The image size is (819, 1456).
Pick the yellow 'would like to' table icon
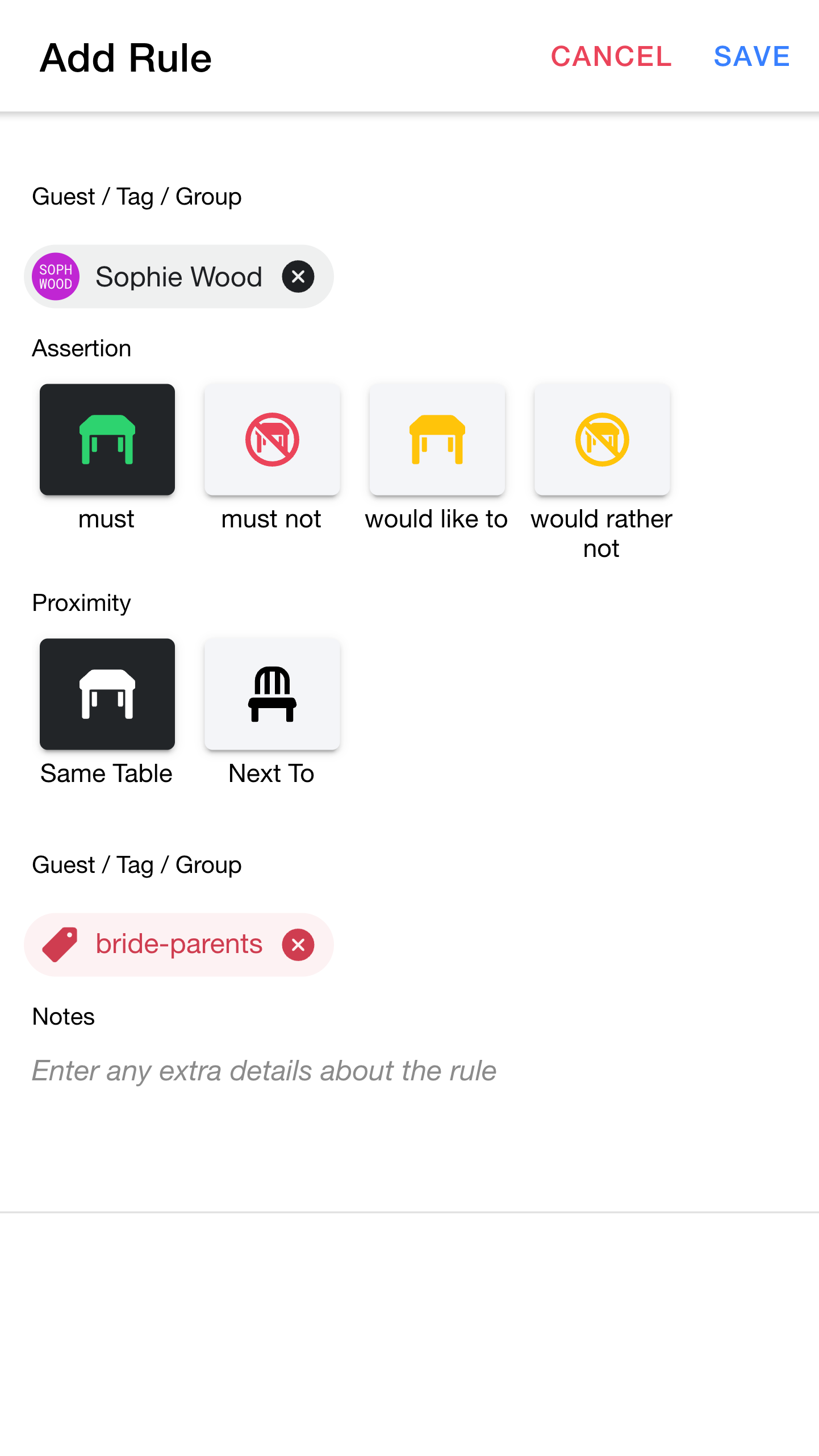pos(437,439)
